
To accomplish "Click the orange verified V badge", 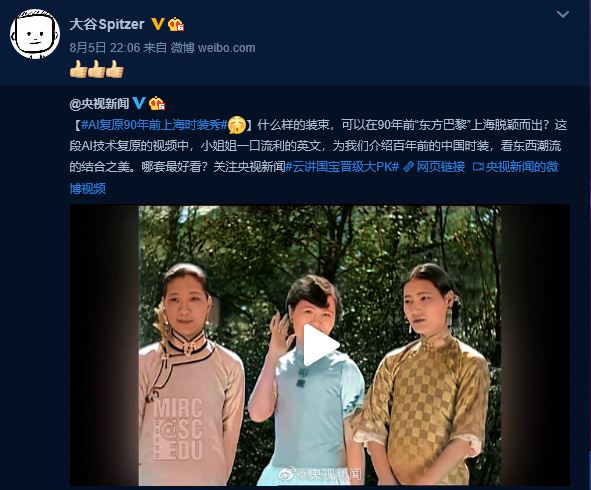I will tap(158, 24).
